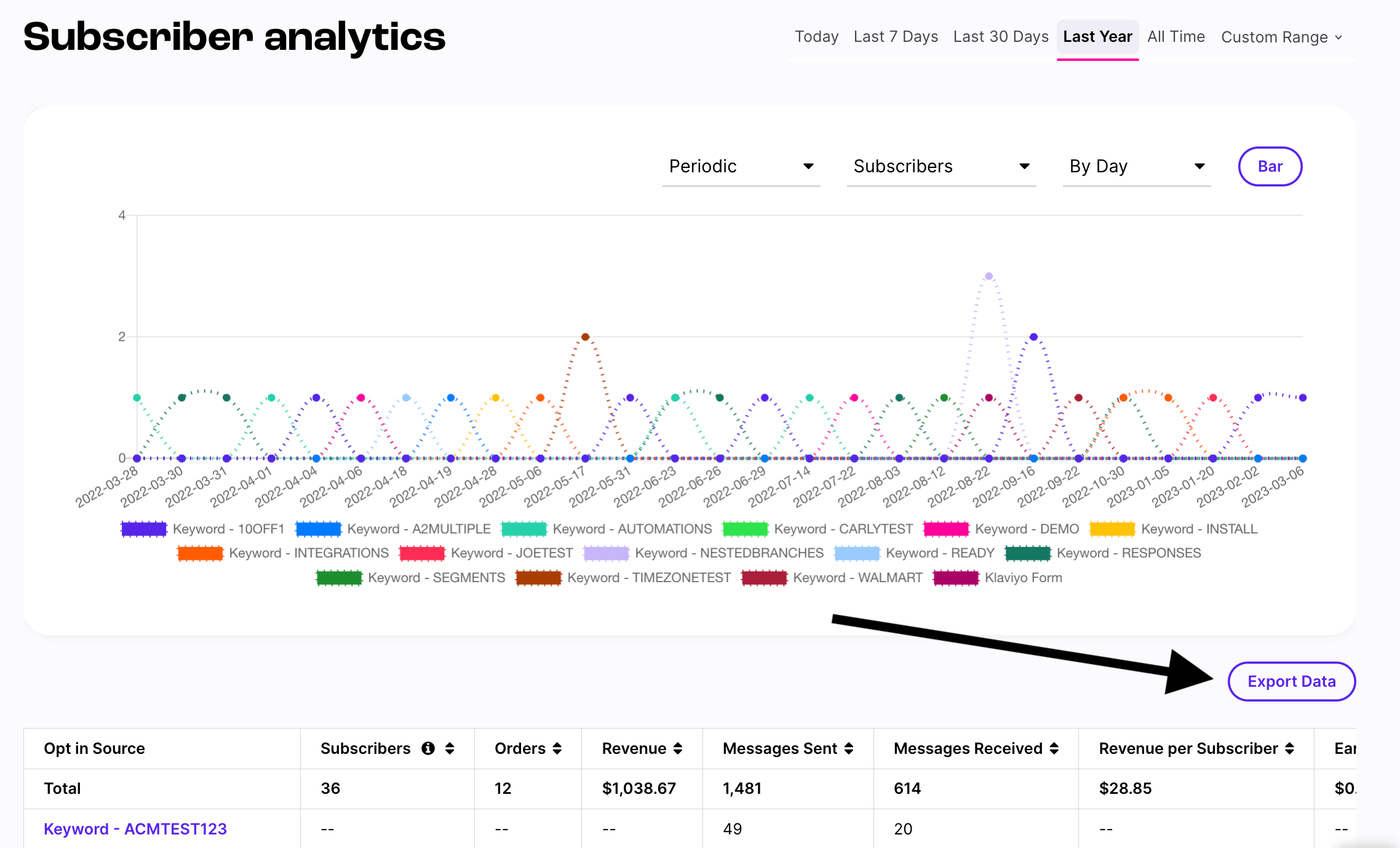The height and width of the screenshot is (848, 1400).
Task: Sort the table by Revenue
Action: pyautogui.click(x=678, y=748)
